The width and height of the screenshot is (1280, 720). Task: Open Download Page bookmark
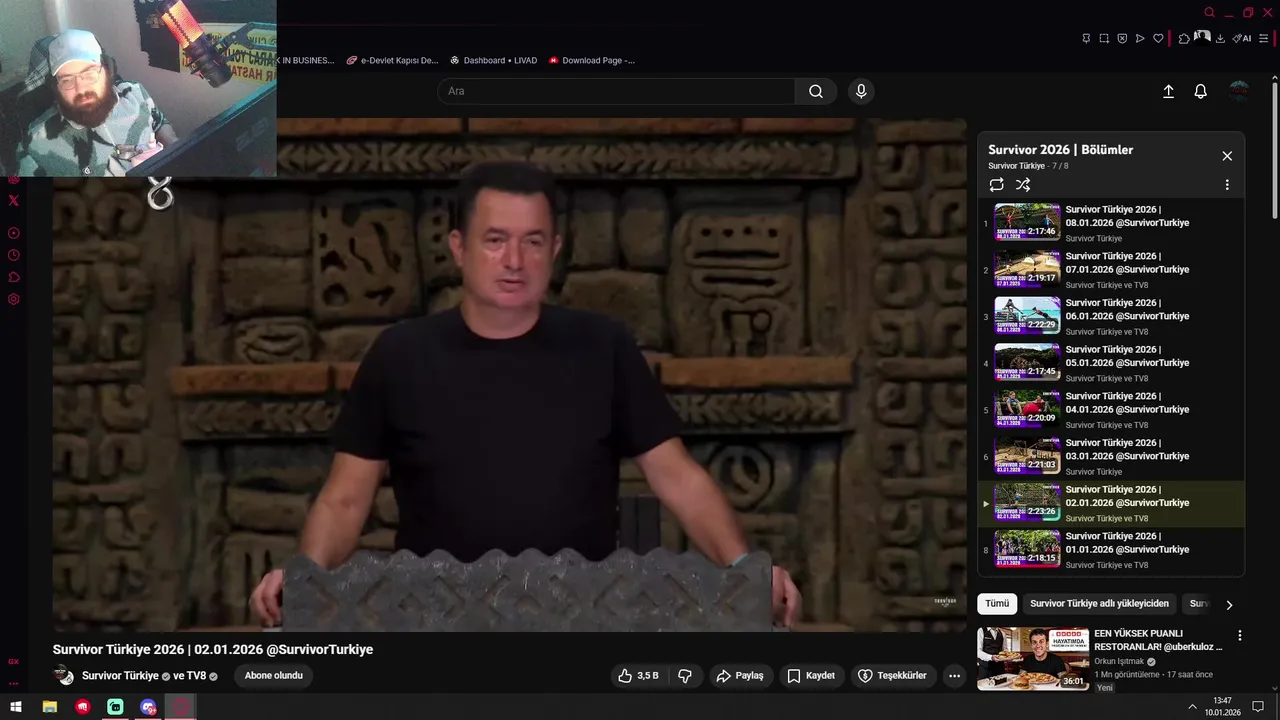click(x=592, y=60)
